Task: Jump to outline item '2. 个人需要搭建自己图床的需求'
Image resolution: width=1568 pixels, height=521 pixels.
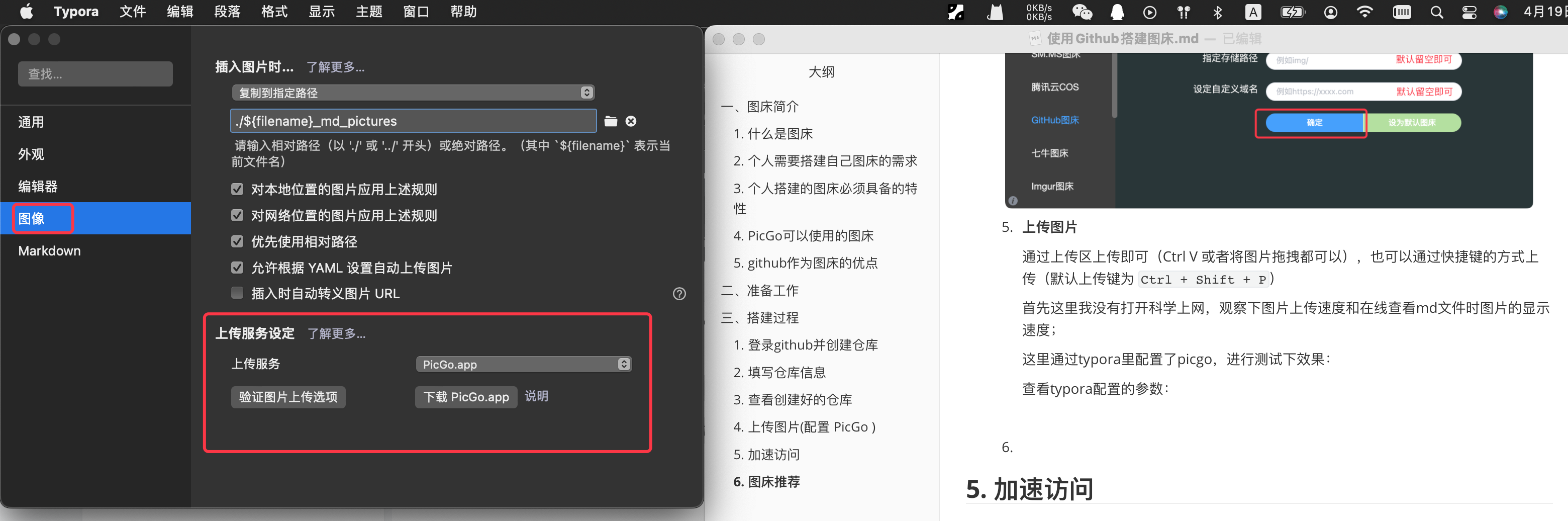Action: coord(825,161)
